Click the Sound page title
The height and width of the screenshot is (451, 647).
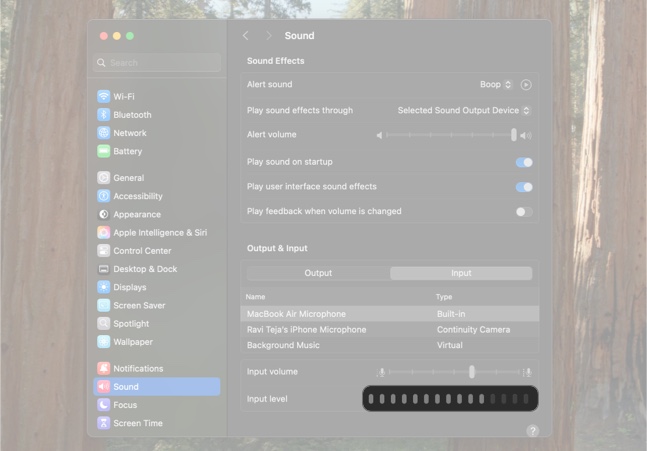(299, 36)
